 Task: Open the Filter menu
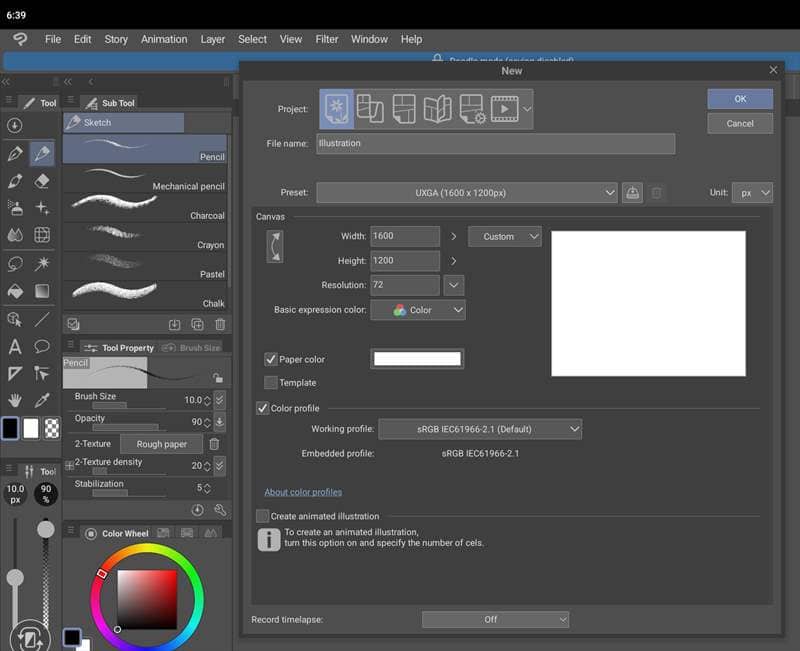tap(327, 39)
